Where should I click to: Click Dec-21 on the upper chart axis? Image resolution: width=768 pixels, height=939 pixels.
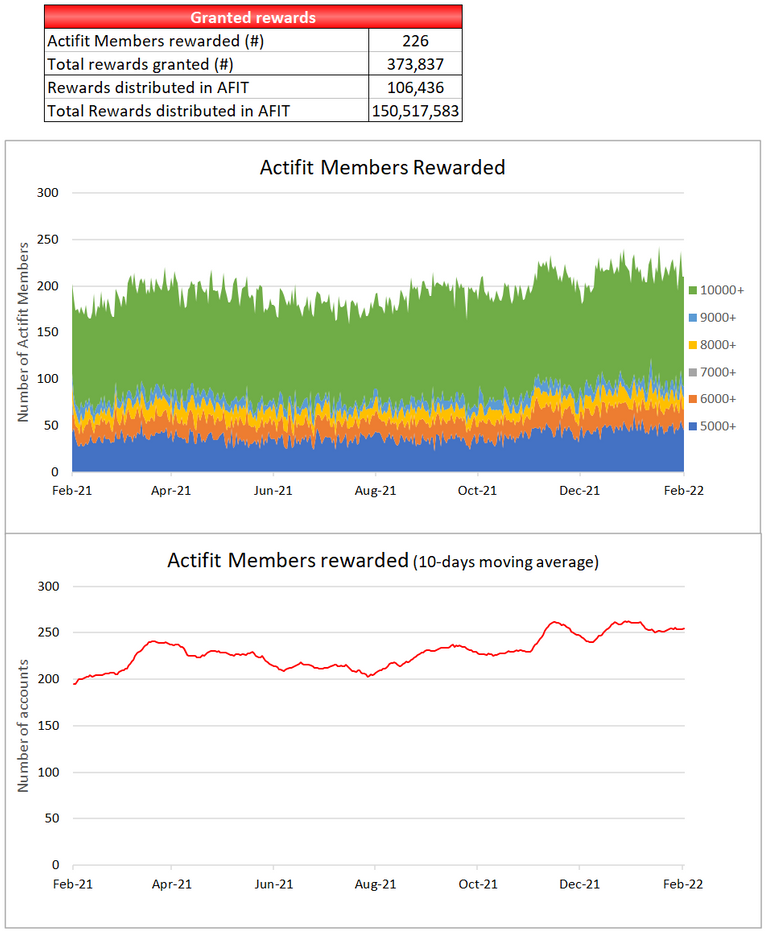tap(579, 490)
